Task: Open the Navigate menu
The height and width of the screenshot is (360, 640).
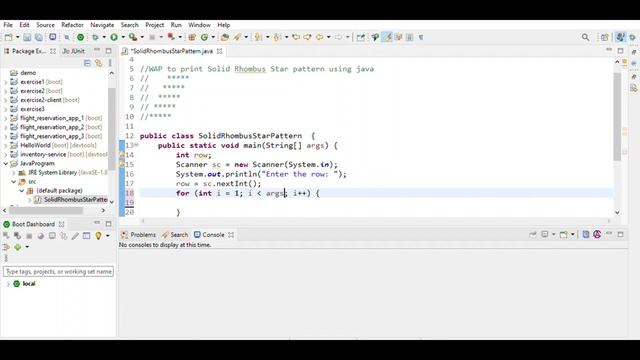Action: pyautogui.click(x=102, y=25)
